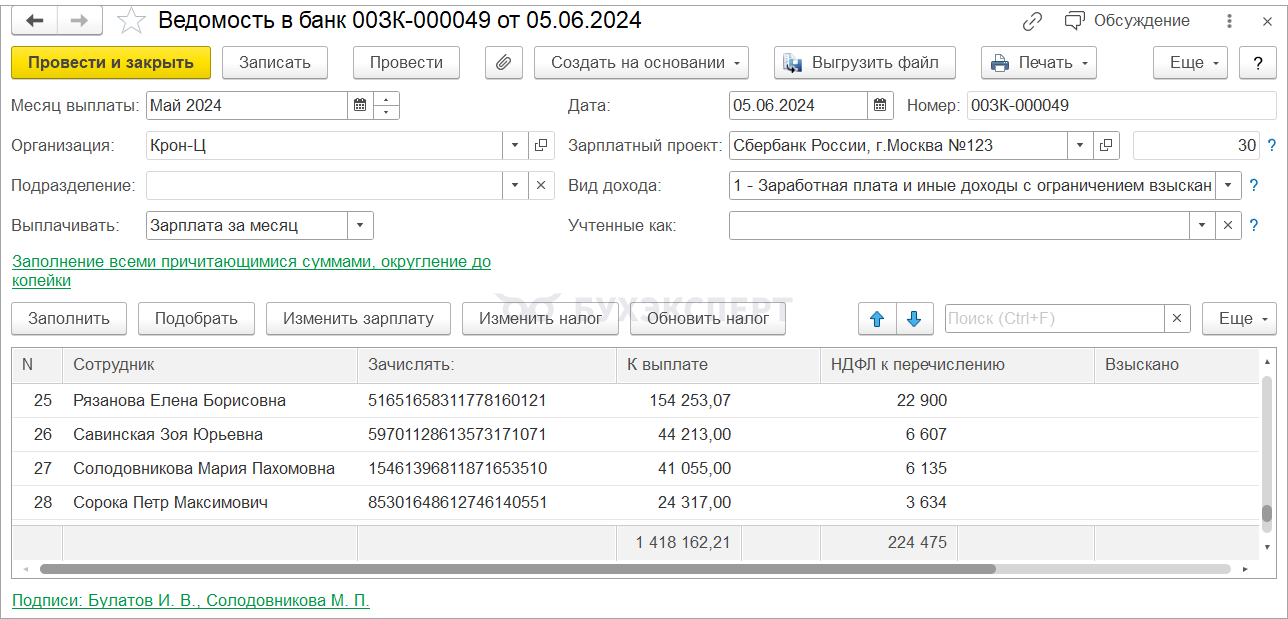Open the Организация record Крон-Ц
1288x619 pixels.
click(x=541, y=145)
